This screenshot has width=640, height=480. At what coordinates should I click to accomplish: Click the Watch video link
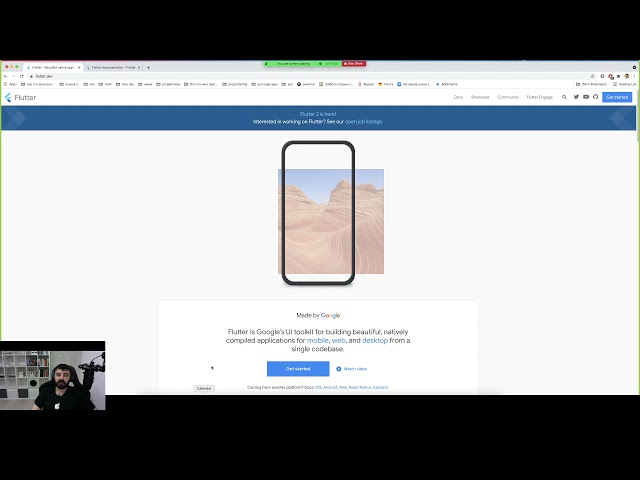[355, 369]
